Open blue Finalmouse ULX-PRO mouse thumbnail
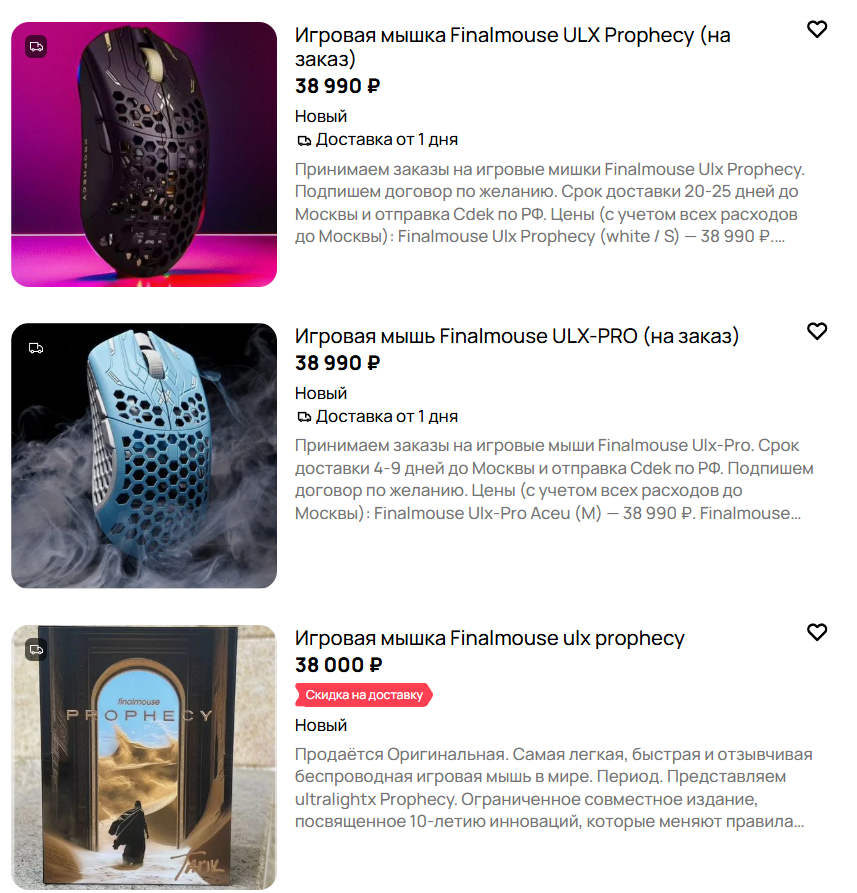857x893 pixels. coord(144,456)
